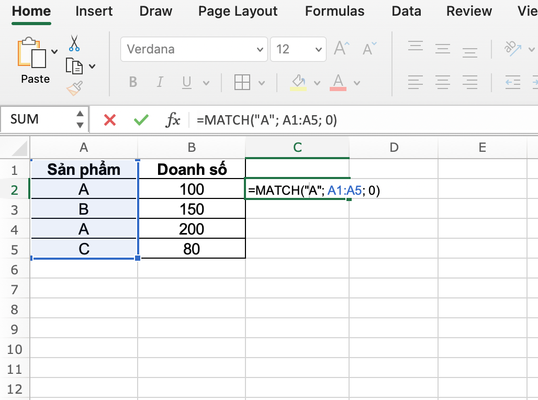Apply cell borders with the borders icon
538x400 pixels.
(x=242, y=82)
